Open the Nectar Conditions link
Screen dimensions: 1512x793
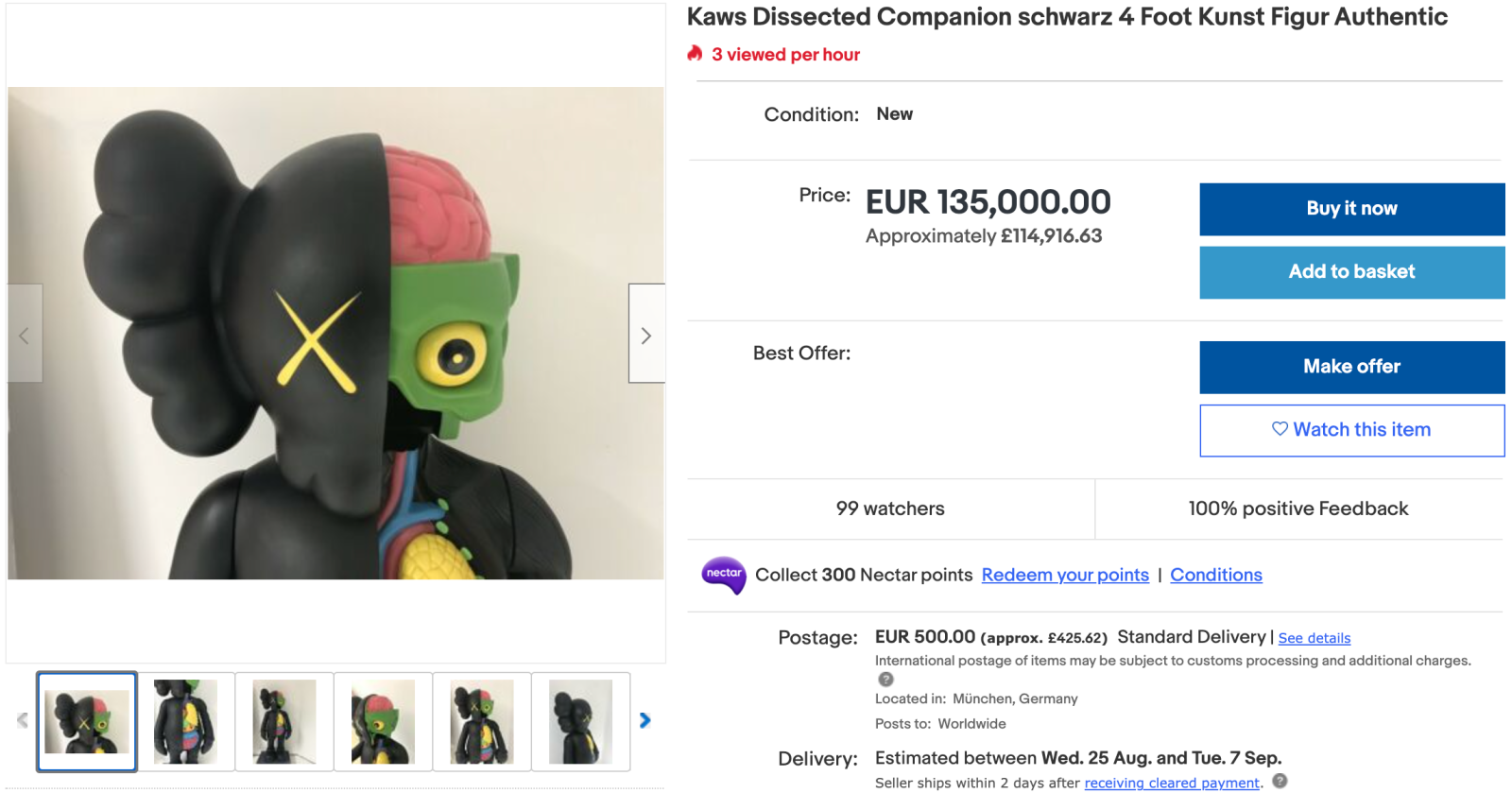pyautogui.click(x=1215, y=575)
